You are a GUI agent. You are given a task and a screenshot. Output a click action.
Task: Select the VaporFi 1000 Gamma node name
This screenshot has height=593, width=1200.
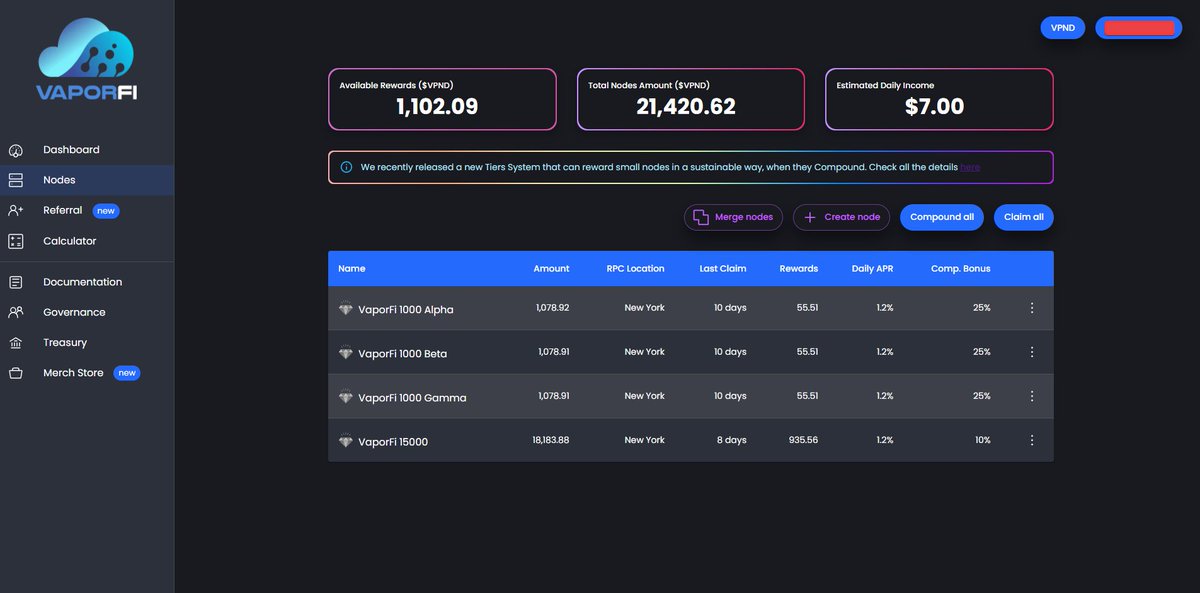coord(412,398)
